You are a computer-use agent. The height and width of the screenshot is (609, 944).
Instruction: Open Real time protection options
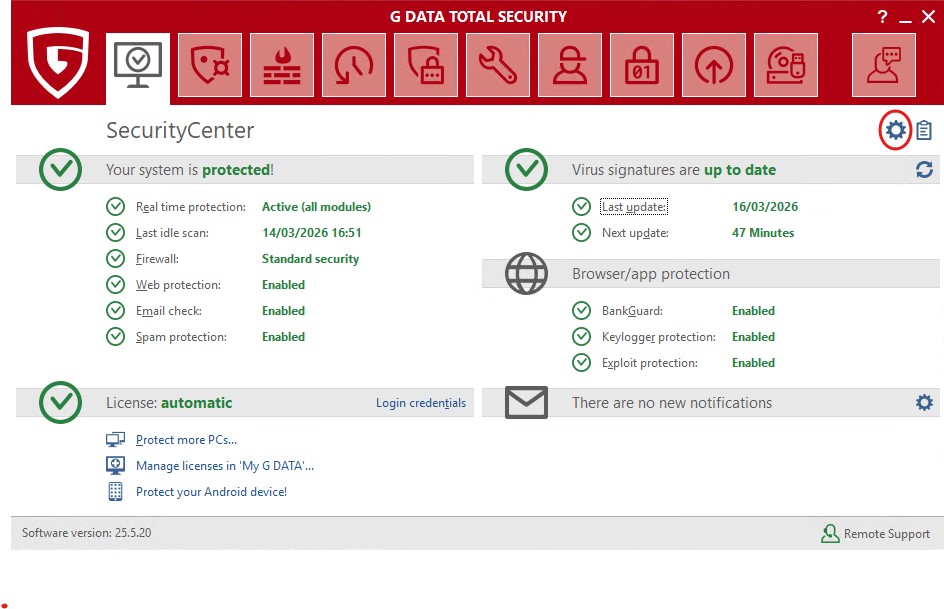point(191,207)
